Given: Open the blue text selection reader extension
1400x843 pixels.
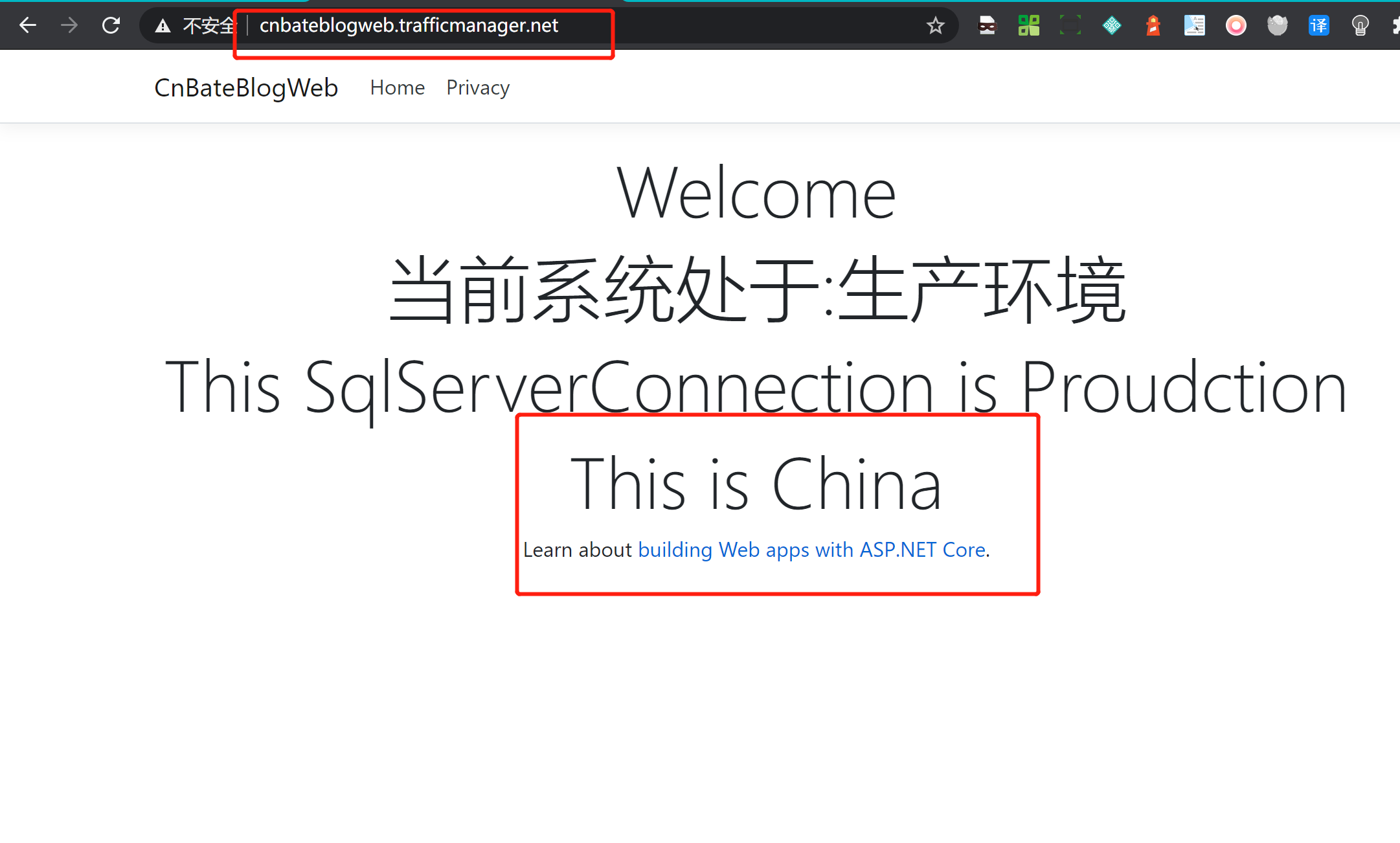Looking at the screenshot, I should (x=1194, y=25).
